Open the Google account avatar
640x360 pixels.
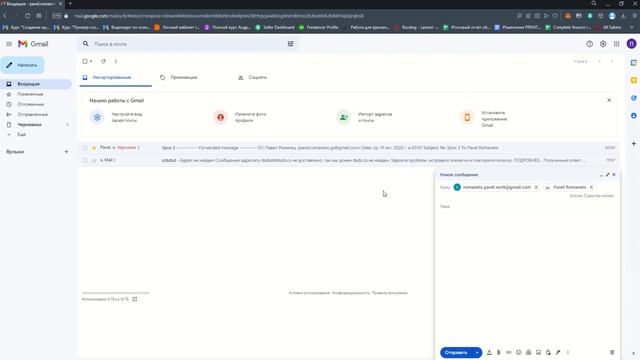631,44
